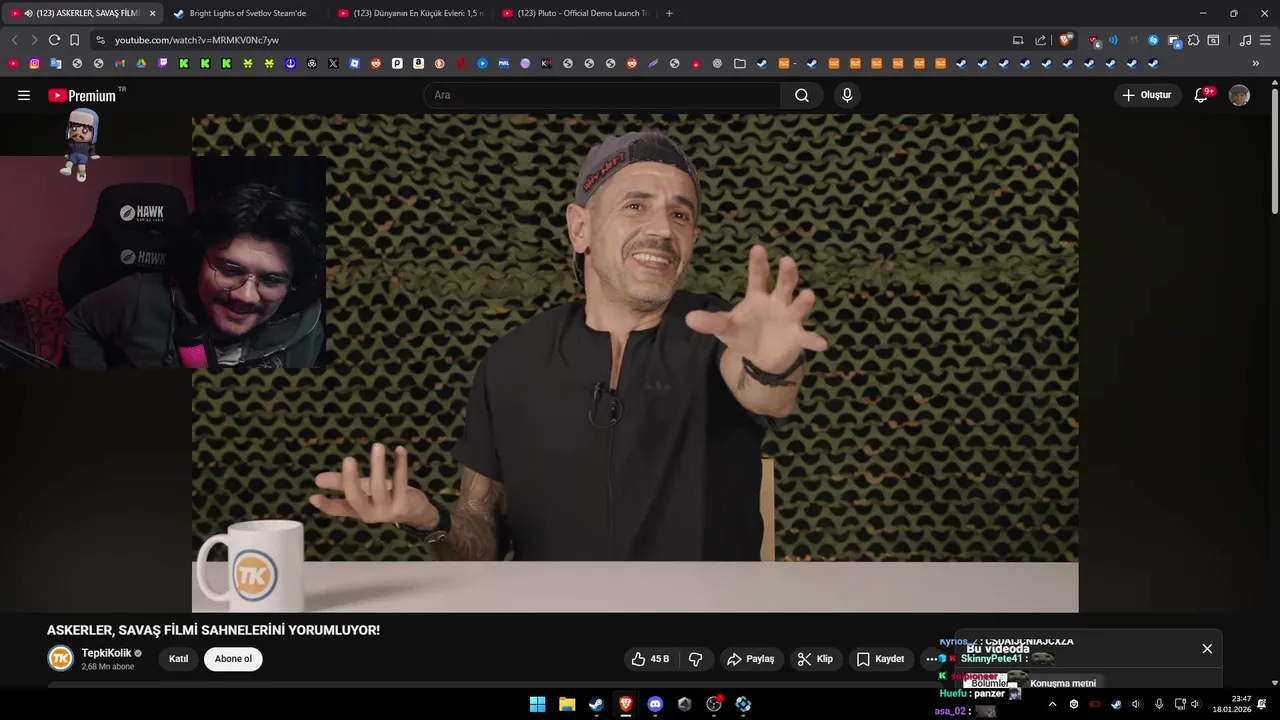Go back with browser back arrow

coord(14,40)
